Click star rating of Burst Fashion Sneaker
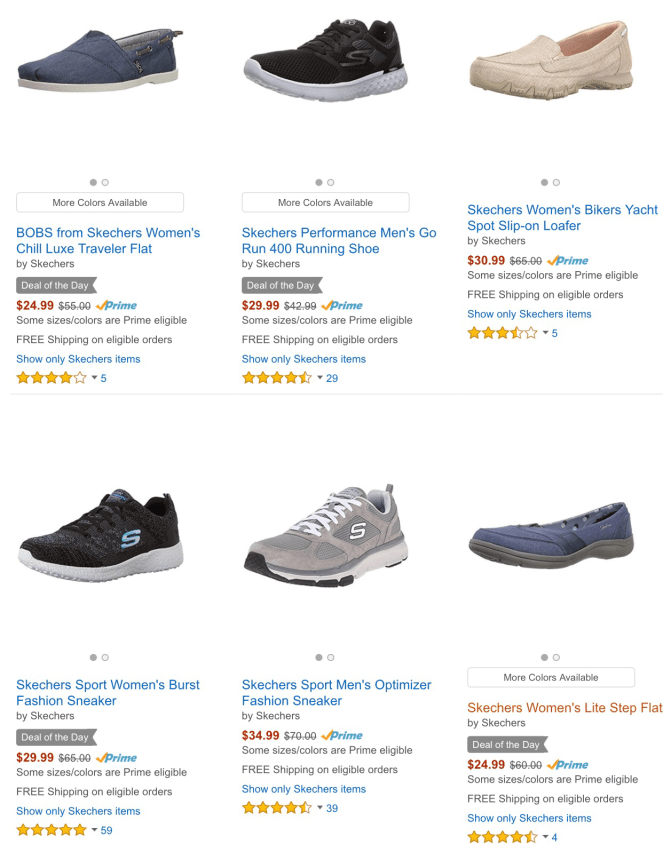The image size is (663, 844). click(x=51, y=830)
